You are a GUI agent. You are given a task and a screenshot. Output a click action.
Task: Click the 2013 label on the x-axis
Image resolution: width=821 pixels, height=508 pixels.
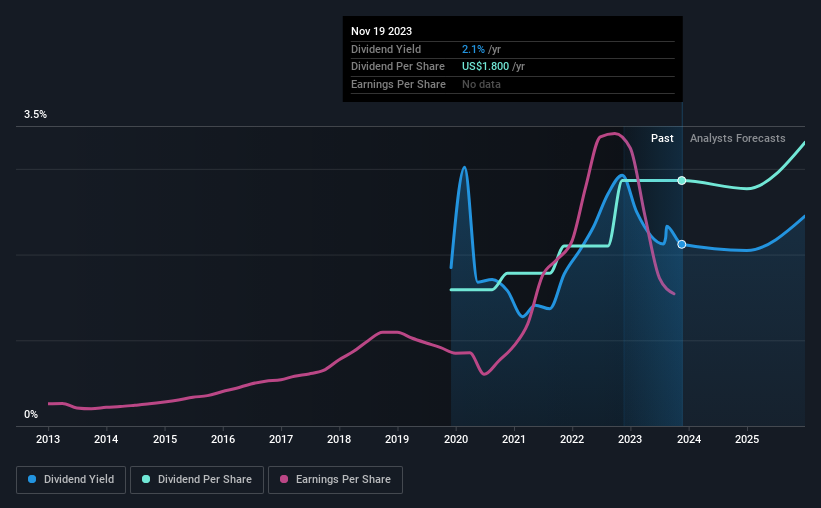pos(48,439)
